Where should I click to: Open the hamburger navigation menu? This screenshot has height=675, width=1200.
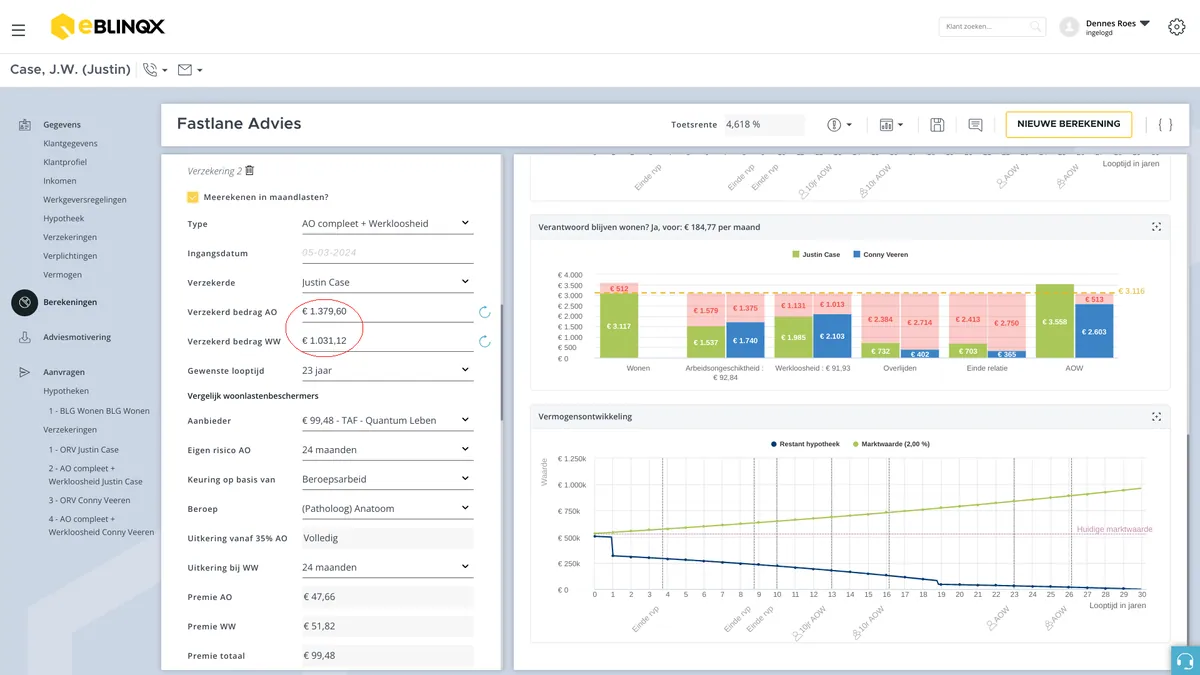click(18, 30)
